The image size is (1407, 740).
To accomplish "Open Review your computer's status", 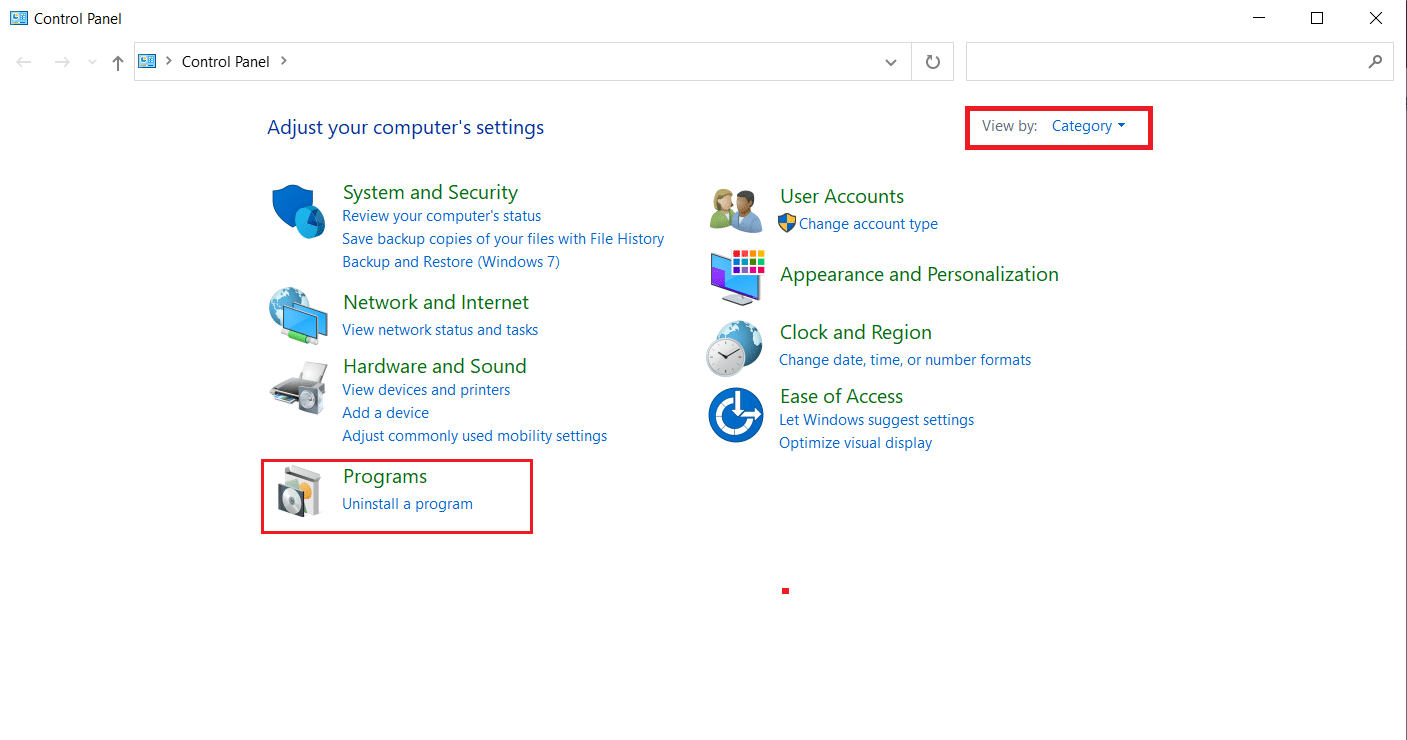I will click(442, 216).
